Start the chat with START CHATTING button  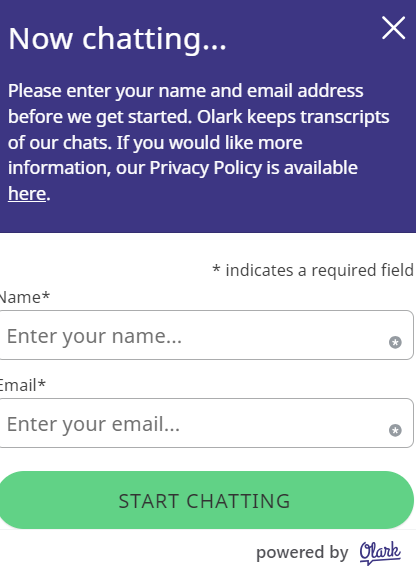[206, 500]
